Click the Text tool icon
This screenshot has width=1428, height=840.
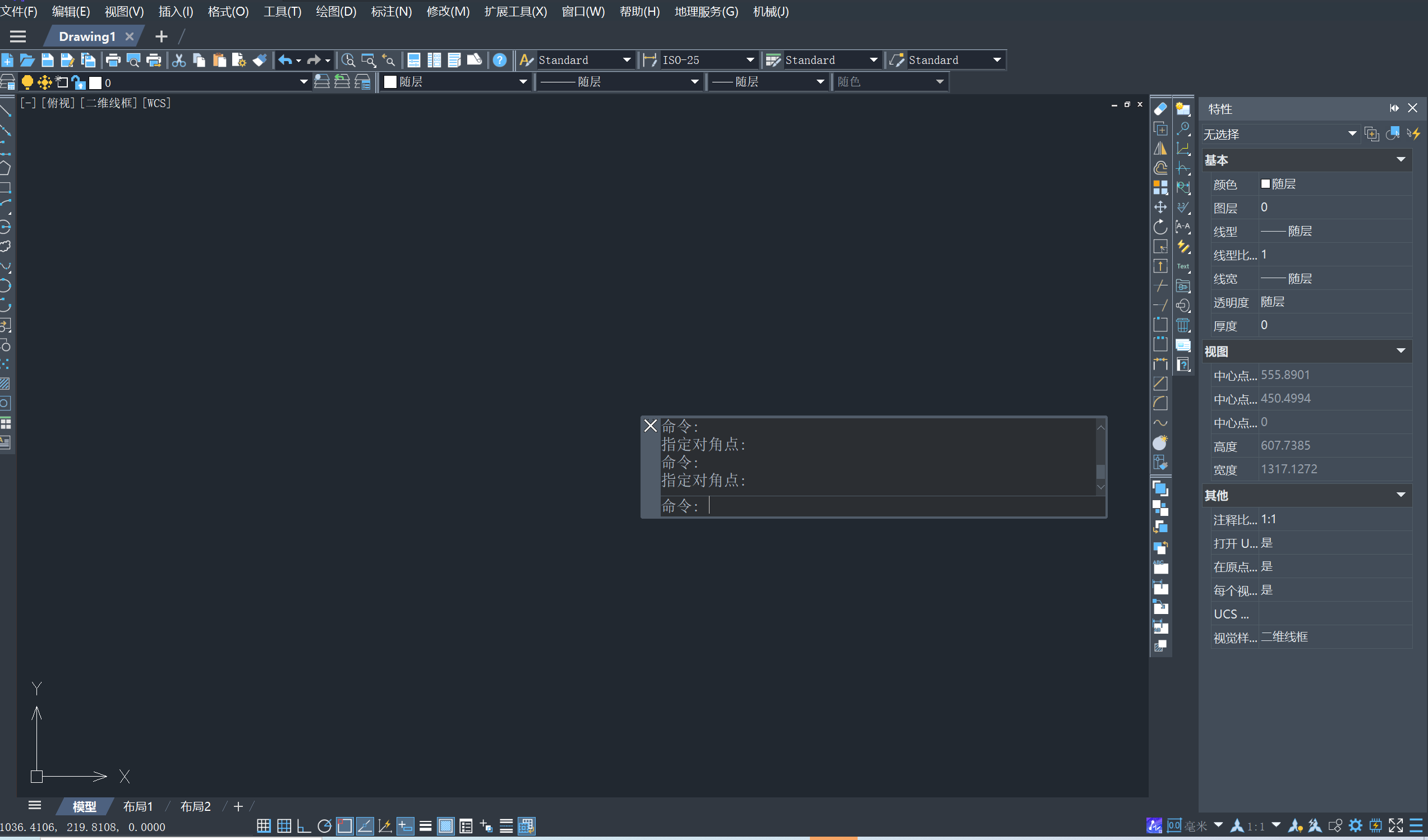(x=1183, y=266)
